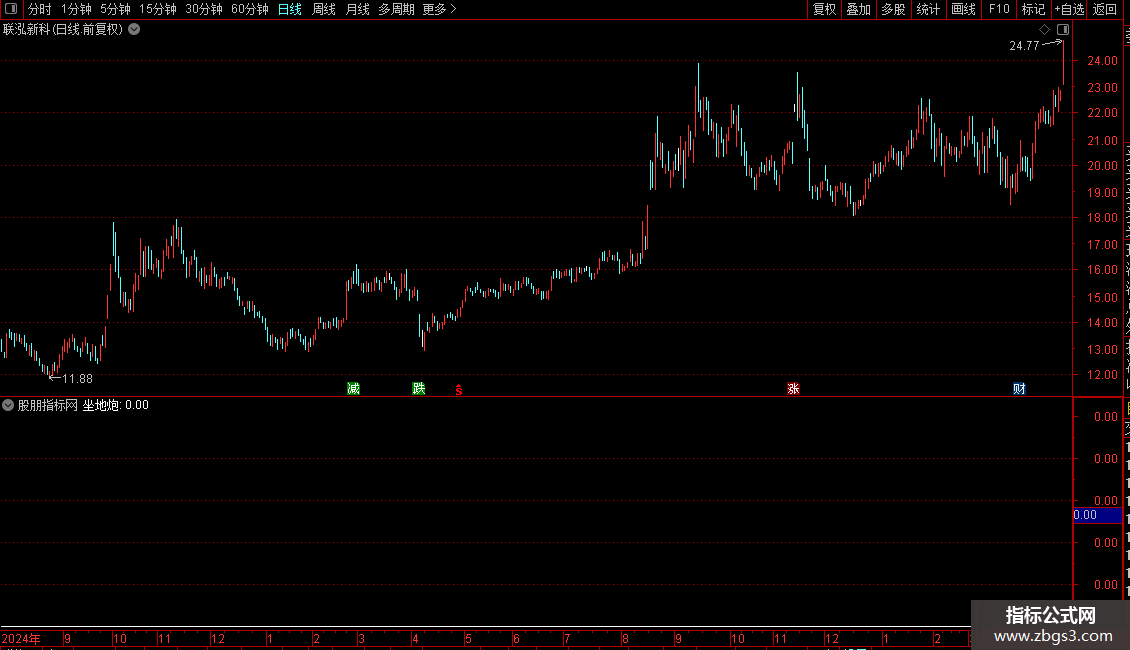Activate 画线 drawing tools
Screen dimensions: 1130x650
(x=963, y=9)
